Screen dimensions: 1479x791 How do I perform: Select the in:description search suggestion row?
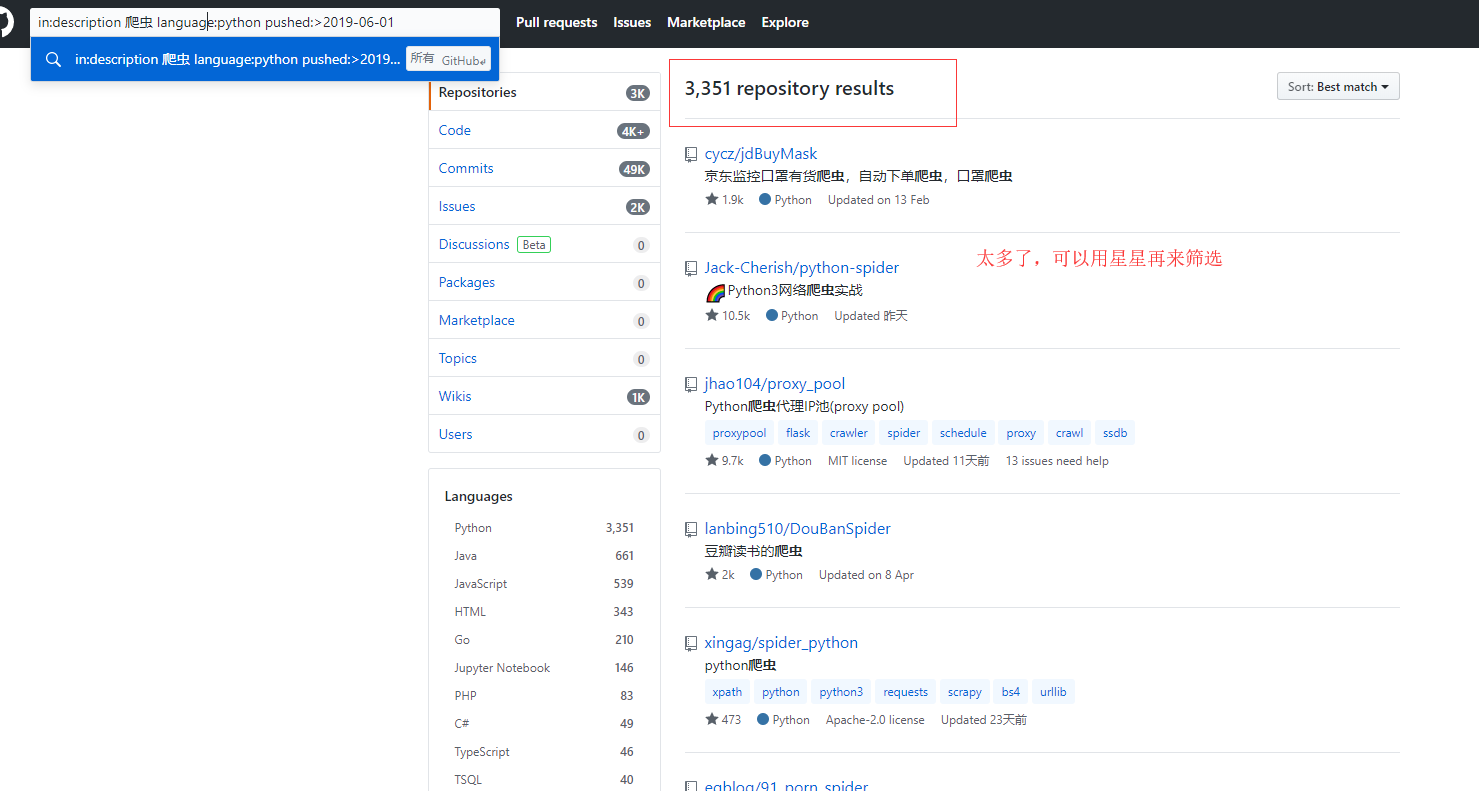[265, 59]
